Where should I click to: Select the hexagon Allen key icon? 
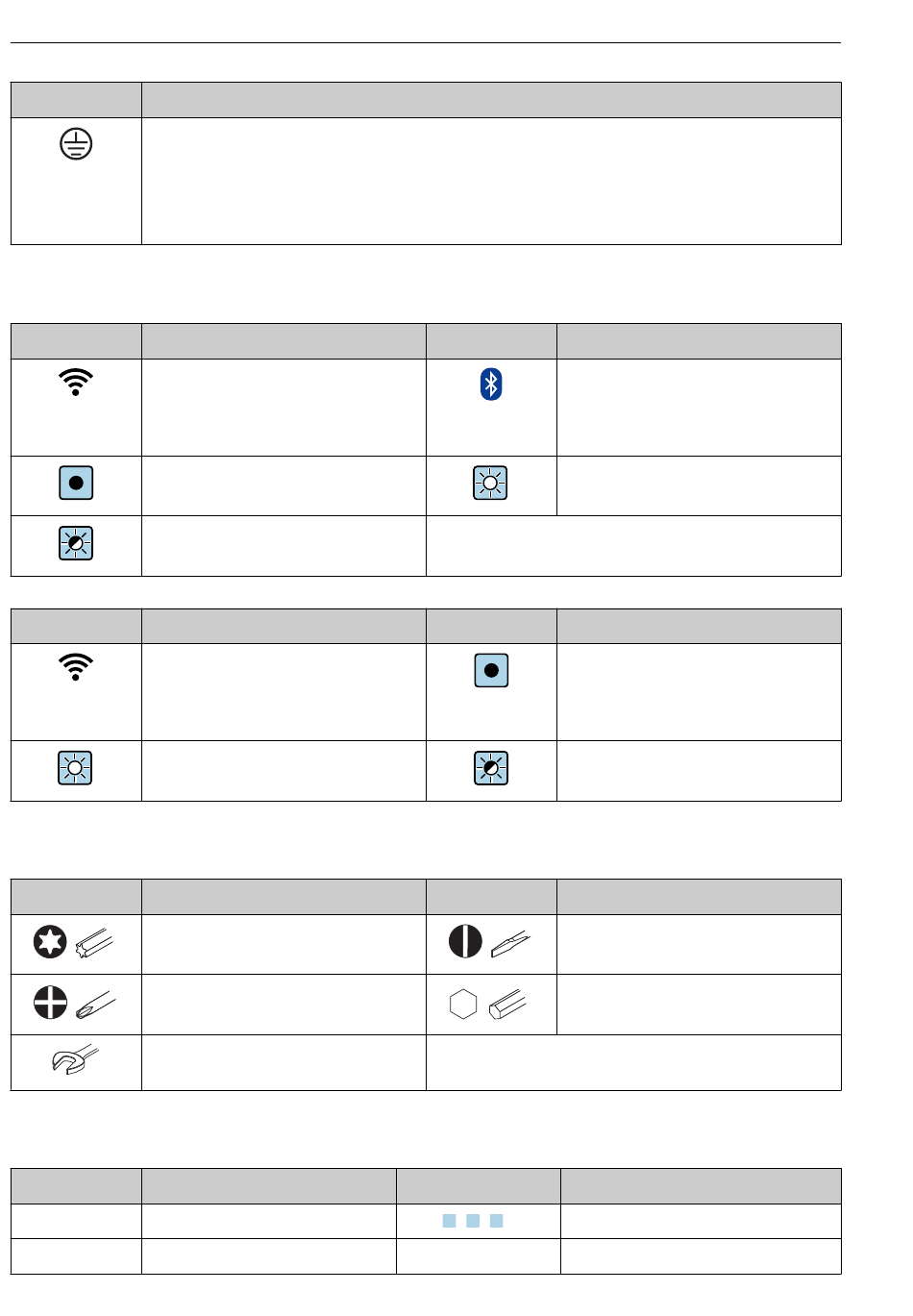click(489, 1005)
